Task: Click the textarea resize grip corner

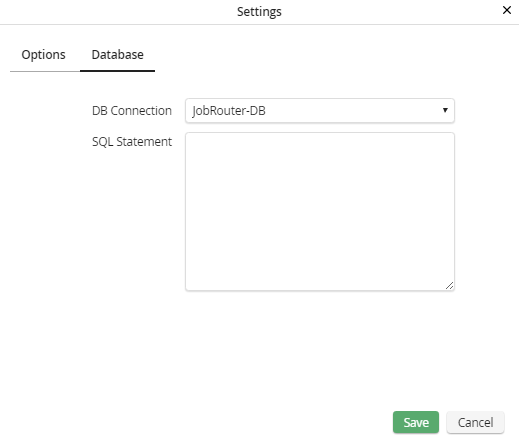Action: coord(449,286)
